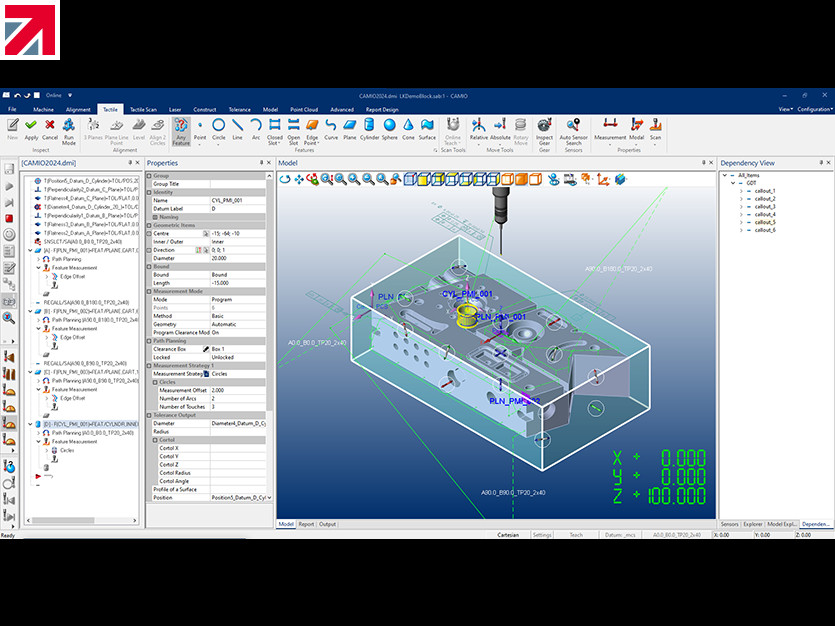The image size is (835, 626).
Task: Open the Sensors tab at bottom right
Action: pyautogui.click(x=730, y=524)
